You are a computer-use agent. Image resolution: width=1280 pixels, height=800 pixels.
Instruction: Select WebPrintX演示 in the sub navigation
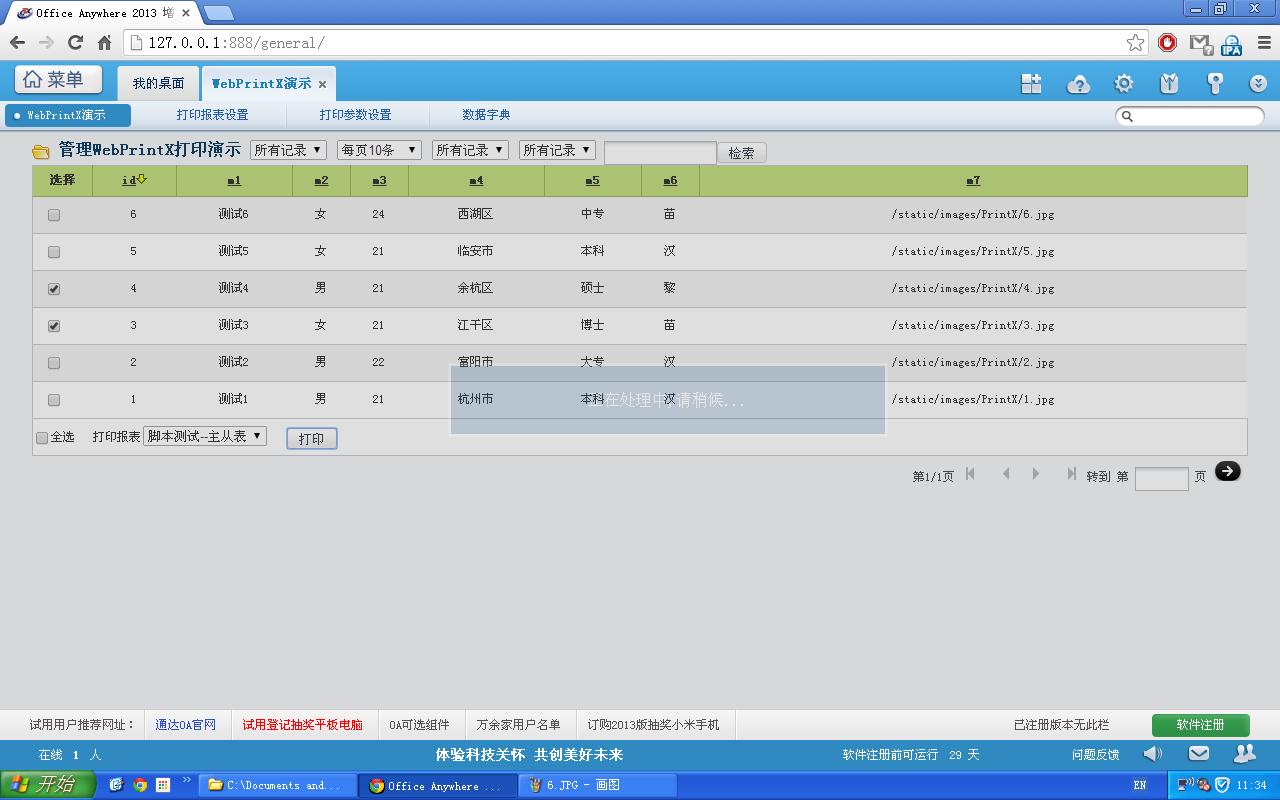(67, 115)
